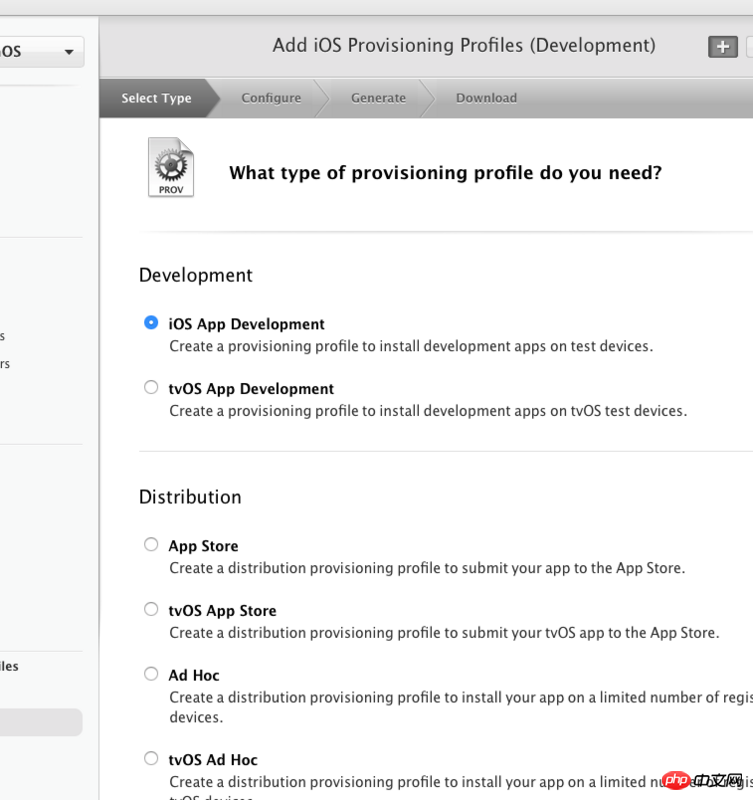This screenshot has height=800, width=753.
Task: Choose the tvOS App Store radio button
Action: coord(151,609)
